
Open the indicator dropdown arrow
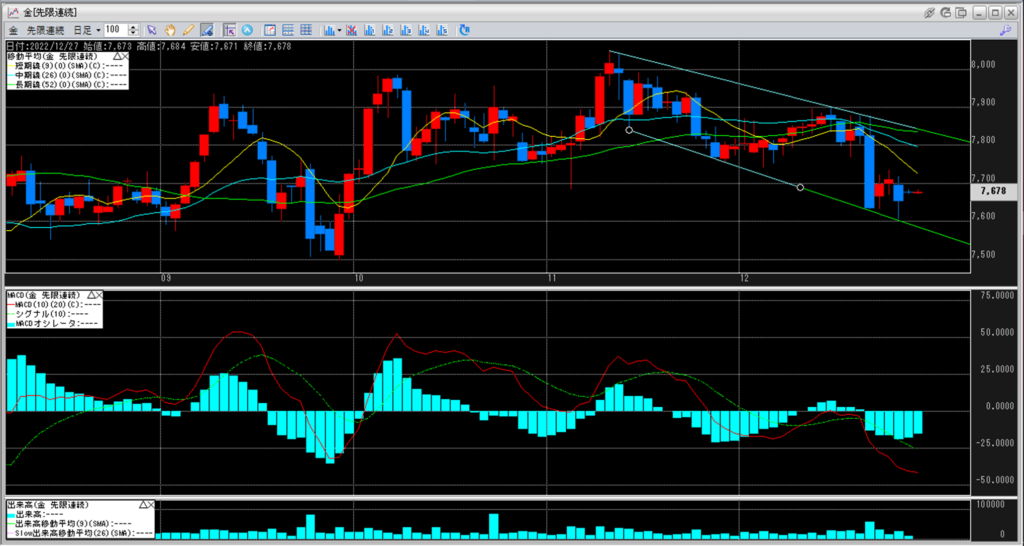tap(339, 30)
